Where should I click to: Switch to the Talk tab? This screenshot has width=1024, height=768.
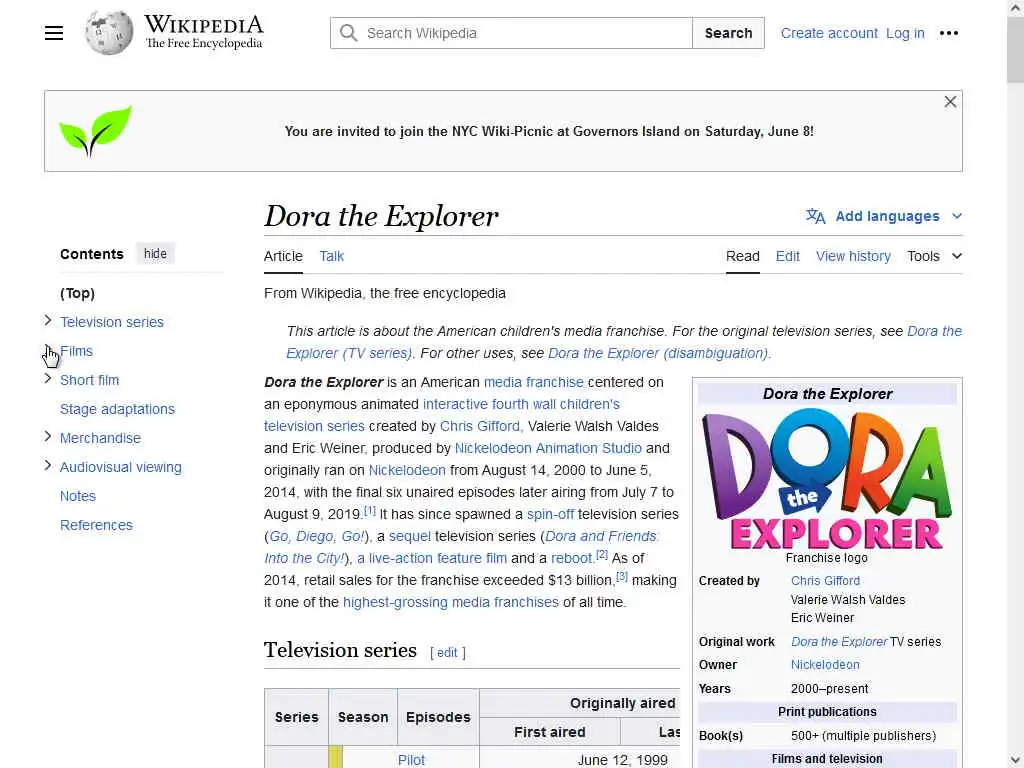[331, 256]
